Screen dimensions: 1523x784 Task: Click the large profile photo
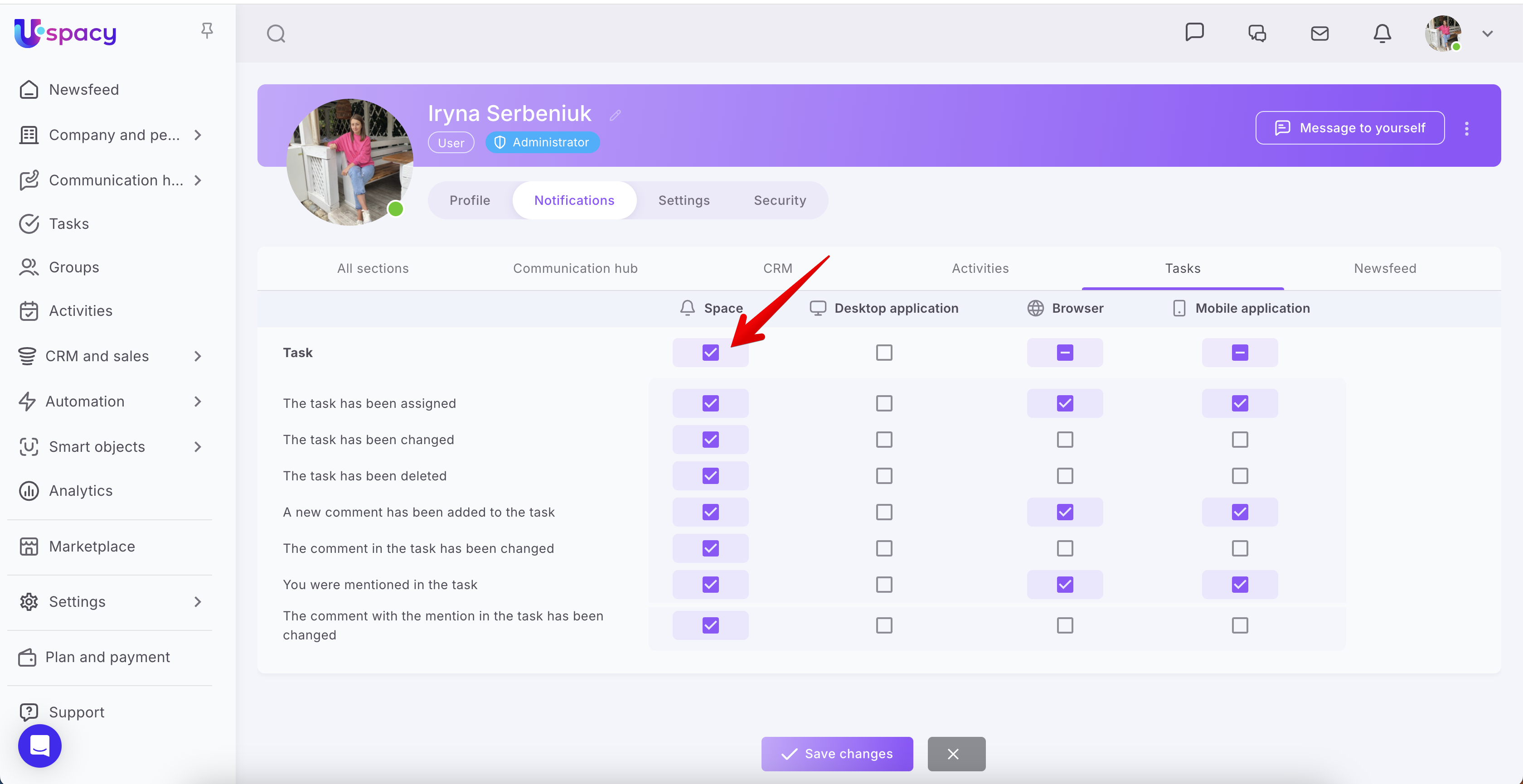click(349, 162)
